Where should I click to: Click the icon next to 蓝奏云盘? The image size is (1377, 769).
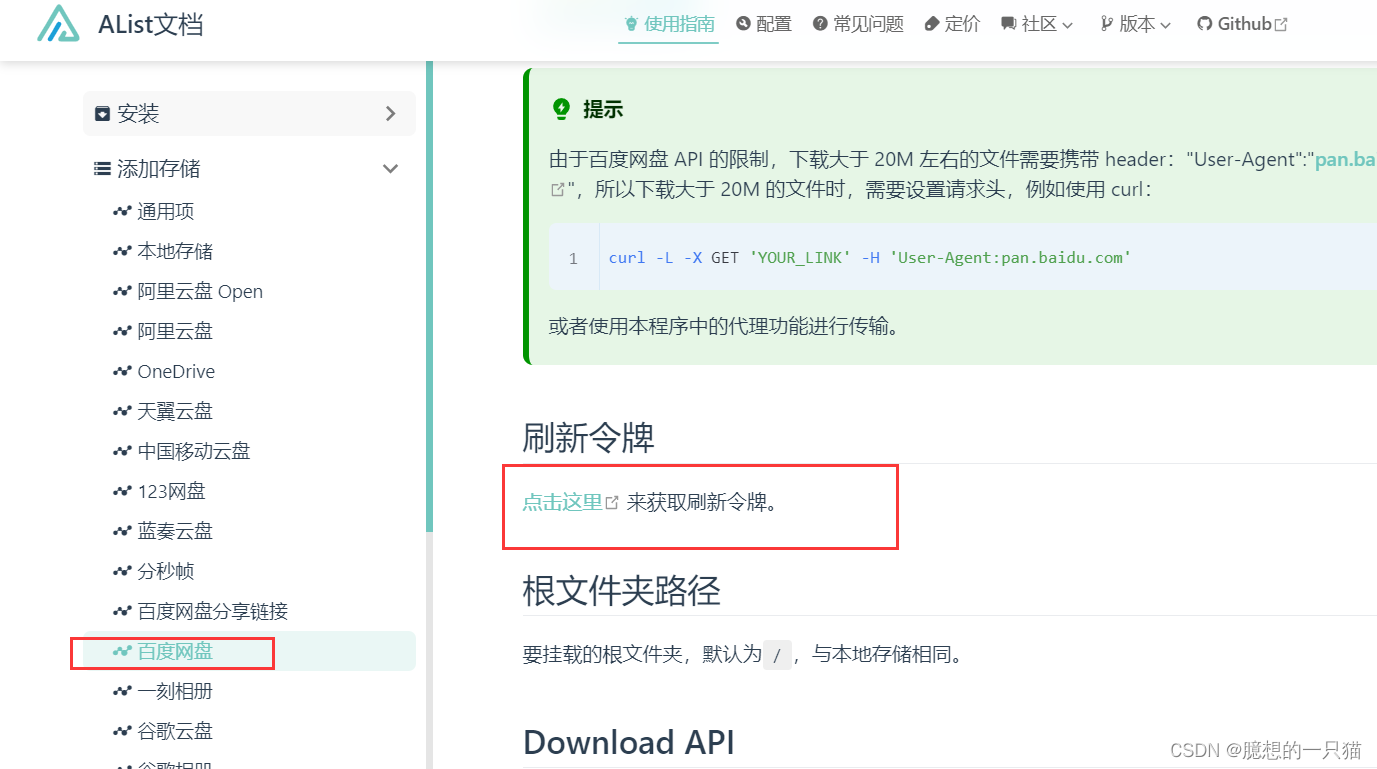click(122, 531)
